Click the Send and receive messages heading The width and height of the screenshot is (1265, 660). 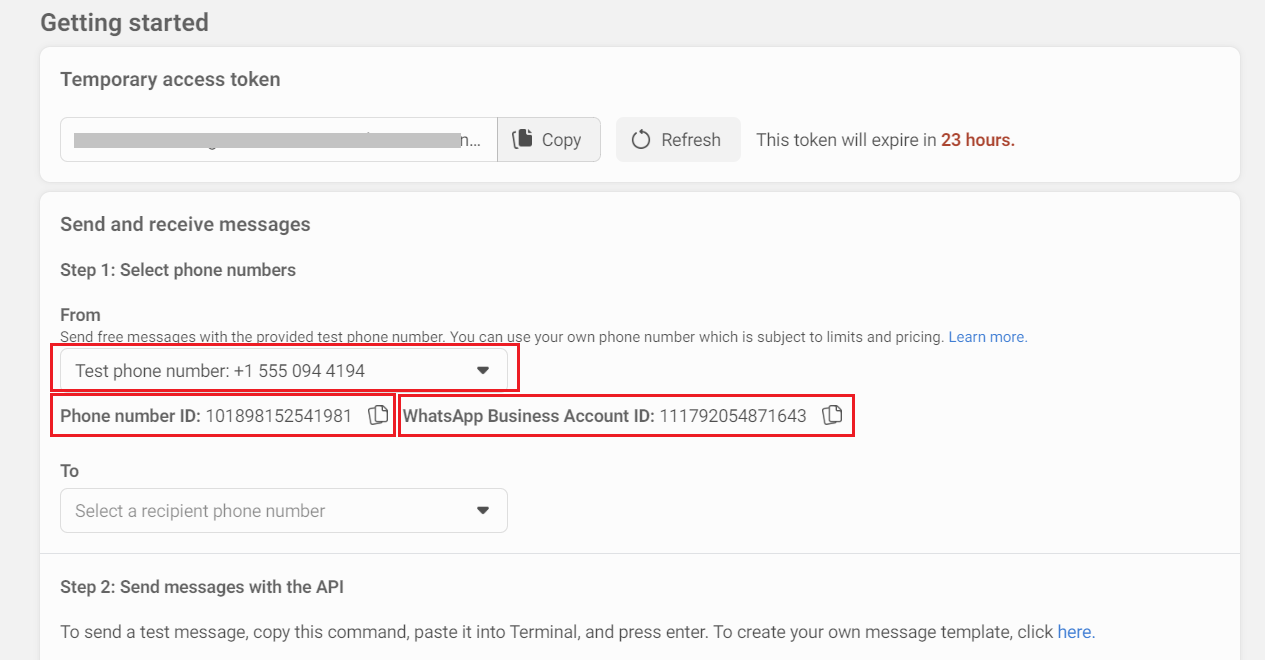(x=185, y=224)
